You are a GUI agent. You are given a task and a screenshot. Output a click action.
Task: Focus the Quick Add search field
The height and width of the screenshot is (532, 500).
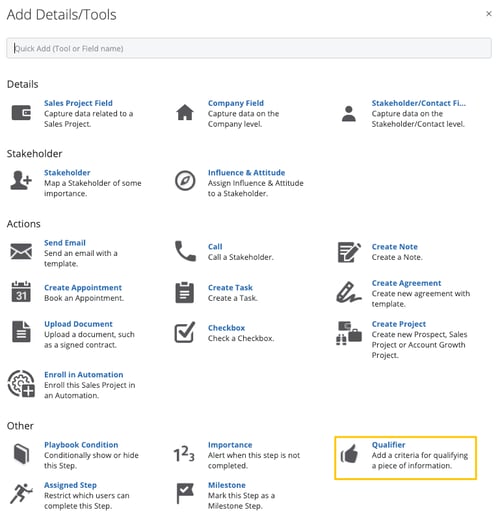[249, 48]
